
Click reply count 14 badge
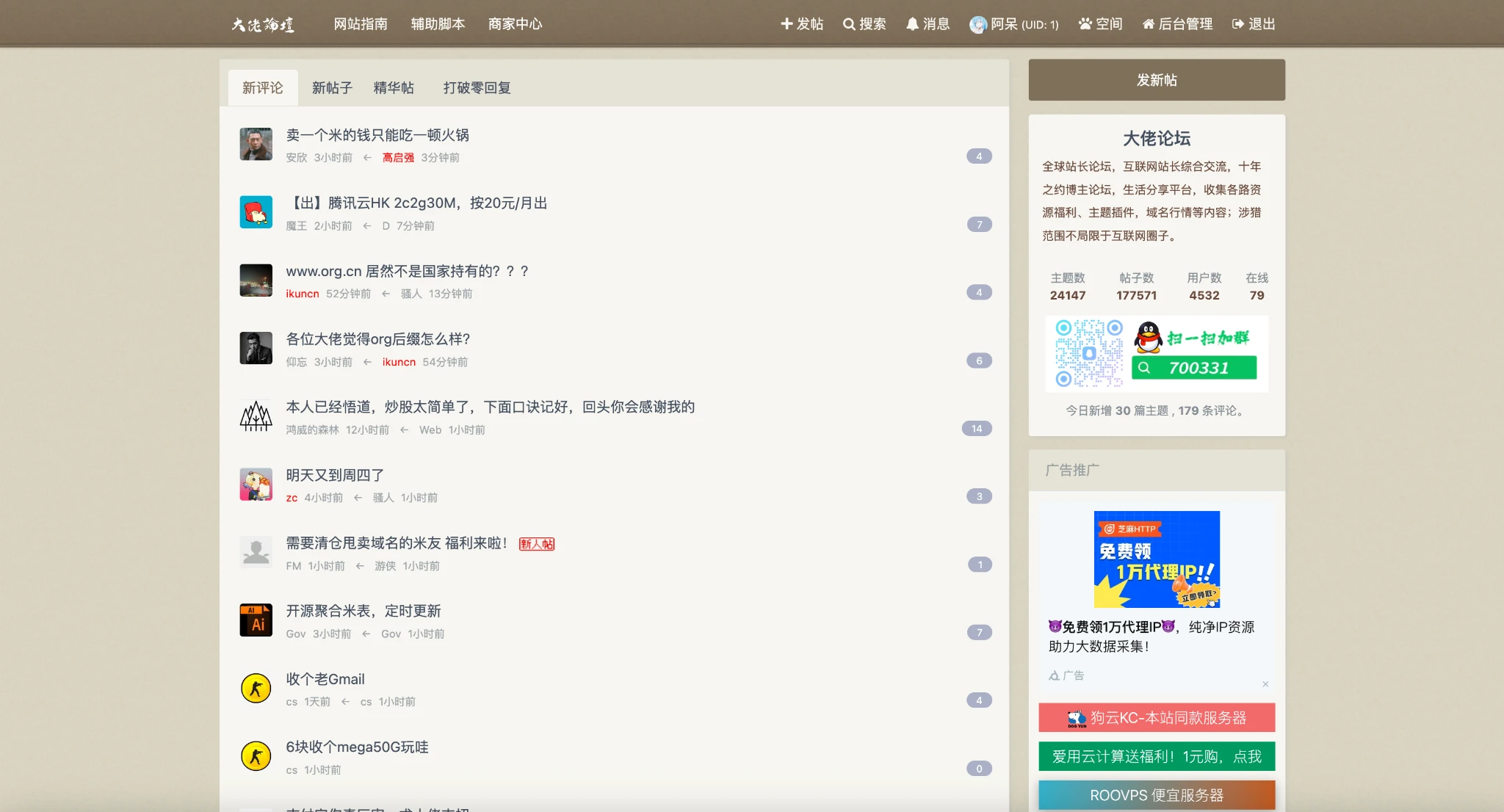pos(976,429)
